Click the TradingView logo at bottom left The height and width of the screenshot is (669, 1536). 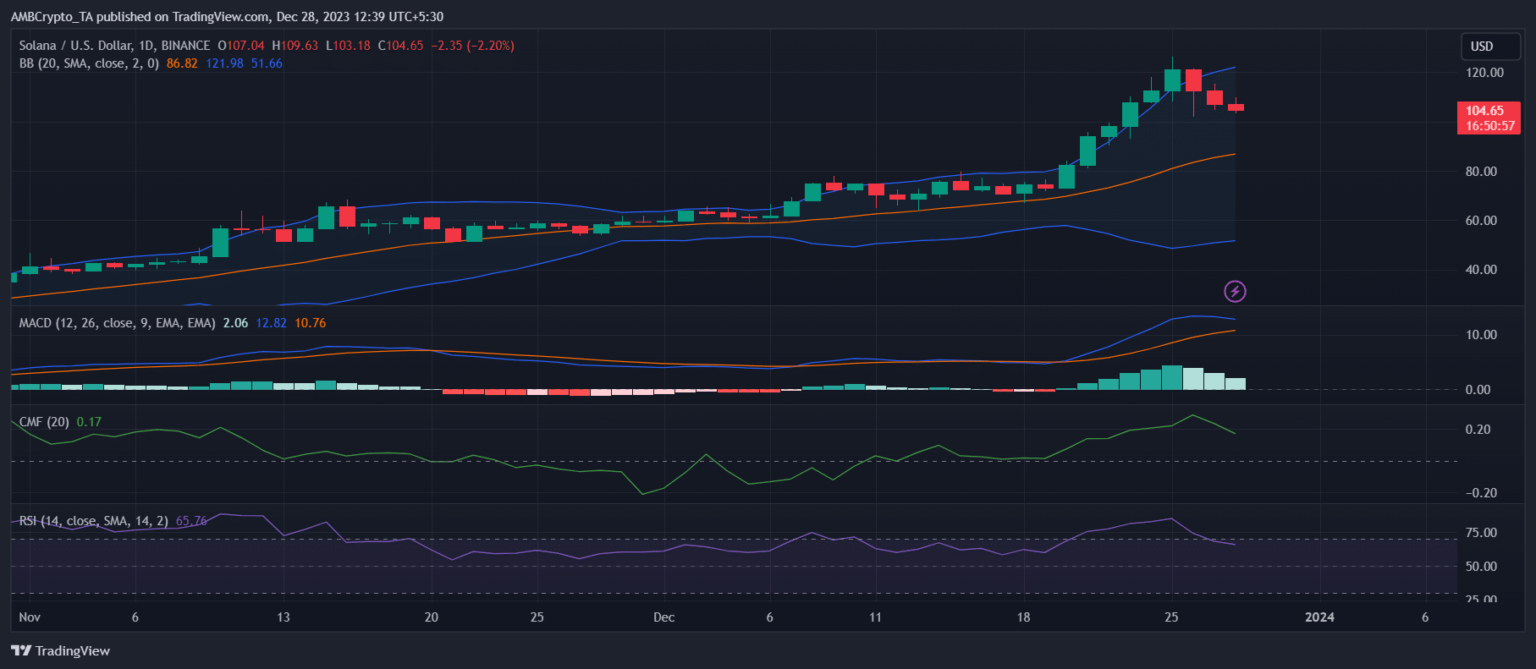click(x=62, y=650)
